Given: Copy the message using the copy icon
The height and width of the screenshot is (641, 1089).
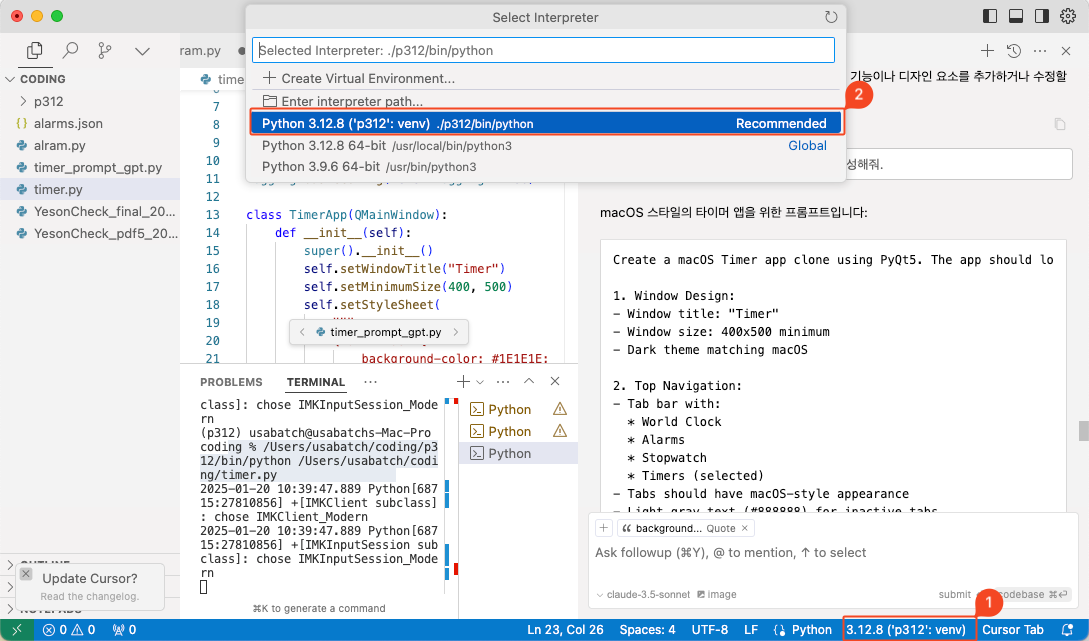Looking at the screenshot, I should [1059, 124].
